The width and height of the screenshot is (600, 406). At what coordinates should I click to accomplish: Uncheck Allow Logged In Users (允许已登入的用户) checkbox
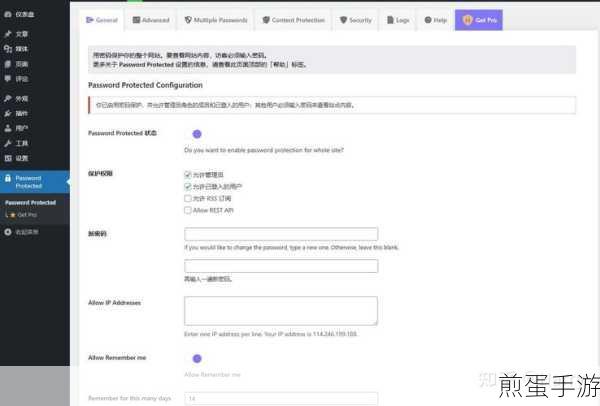coord(188,186)
